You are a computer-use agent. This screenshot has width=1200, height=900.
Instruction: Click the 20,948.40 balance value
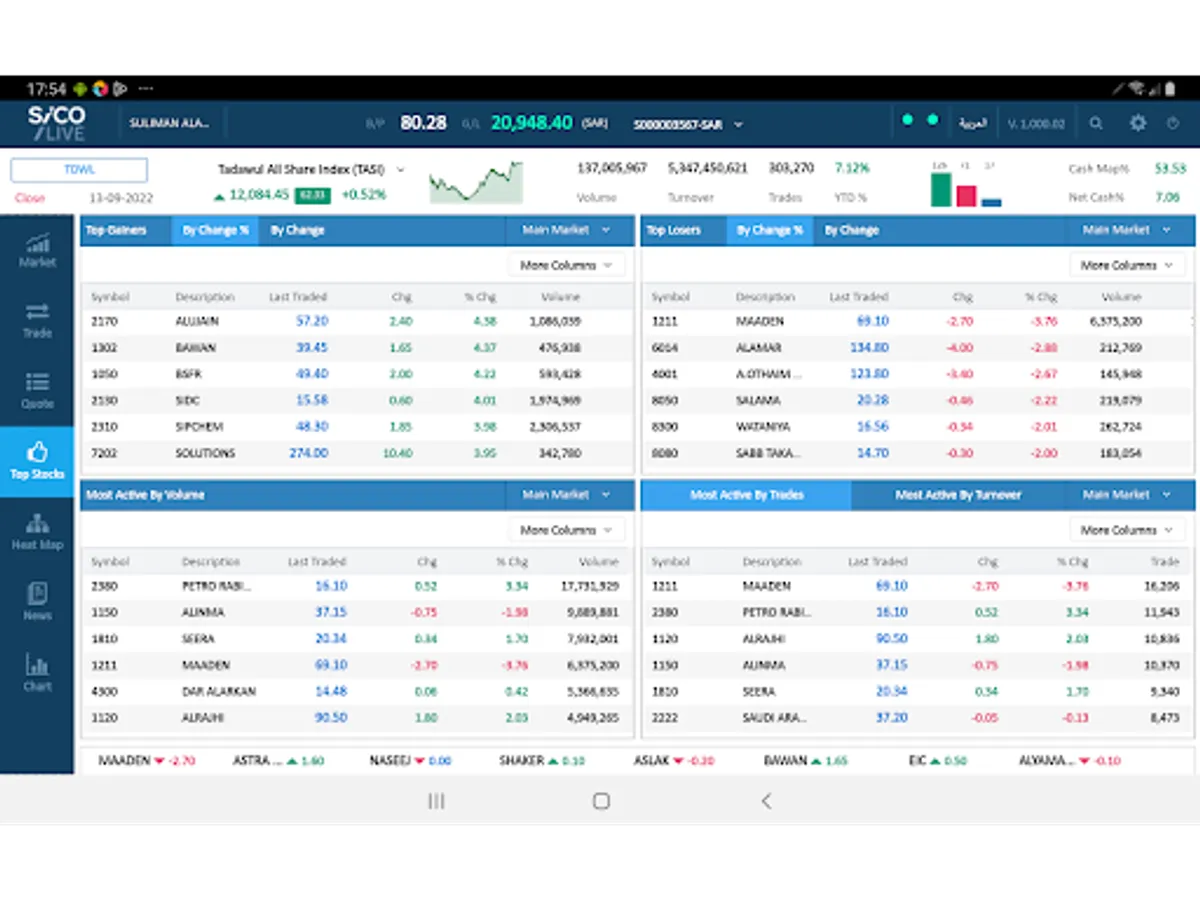(x=532, y=123)
